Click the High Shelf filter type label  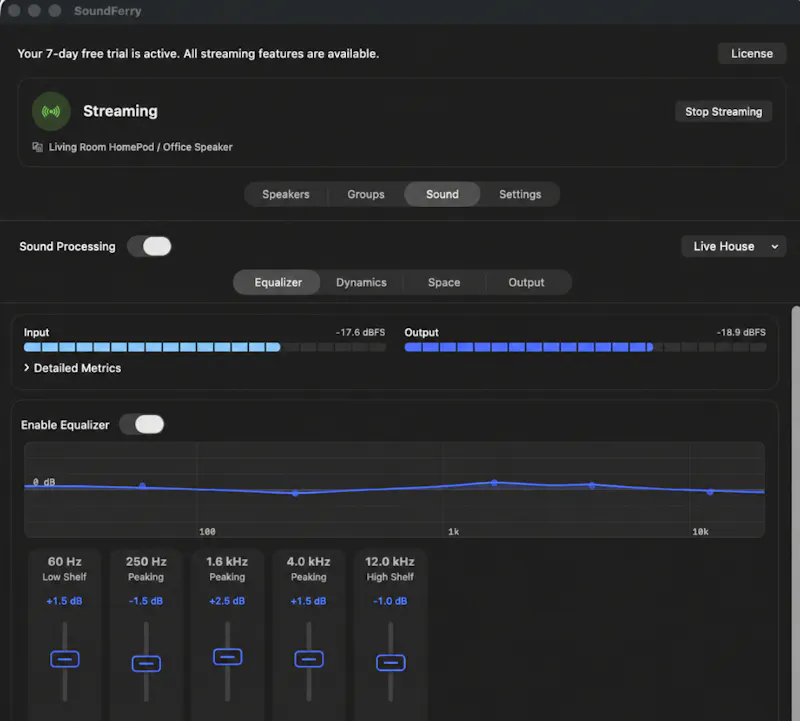pyautogui.click(x=390, y=577)
